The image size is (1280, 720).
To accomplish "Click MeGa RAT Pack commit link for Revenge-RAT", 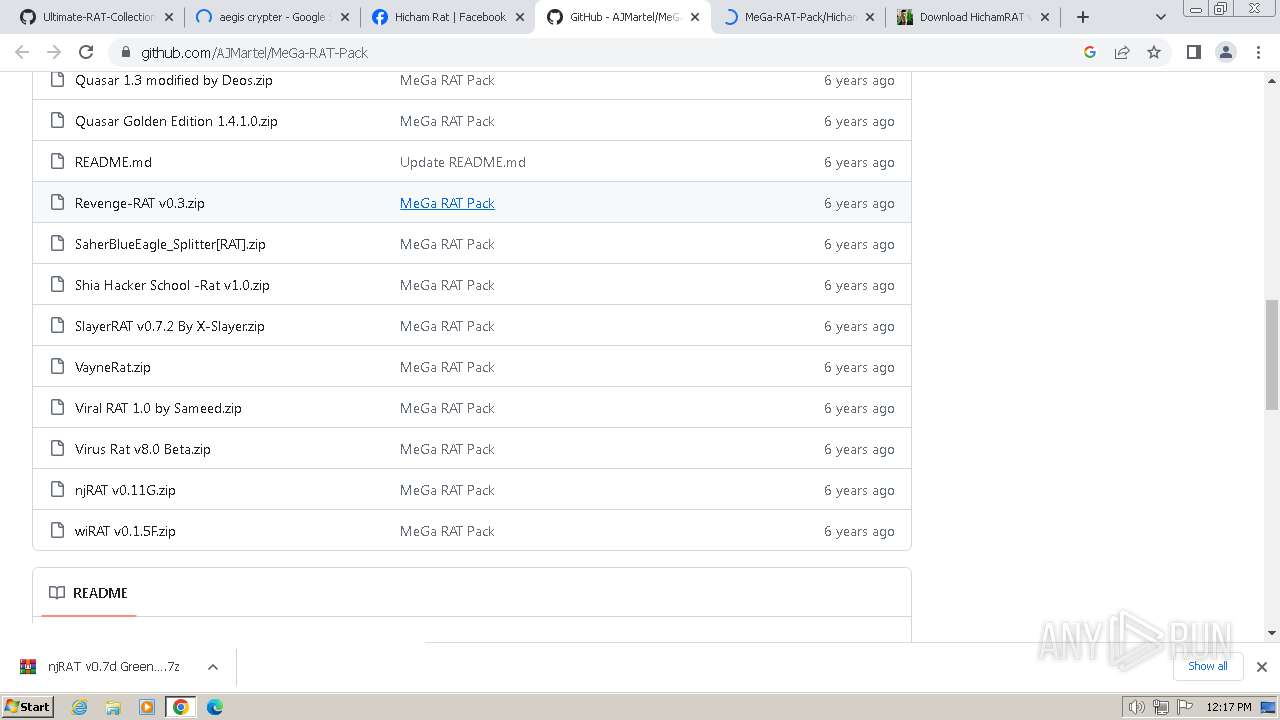I will [x=447, y=203].
